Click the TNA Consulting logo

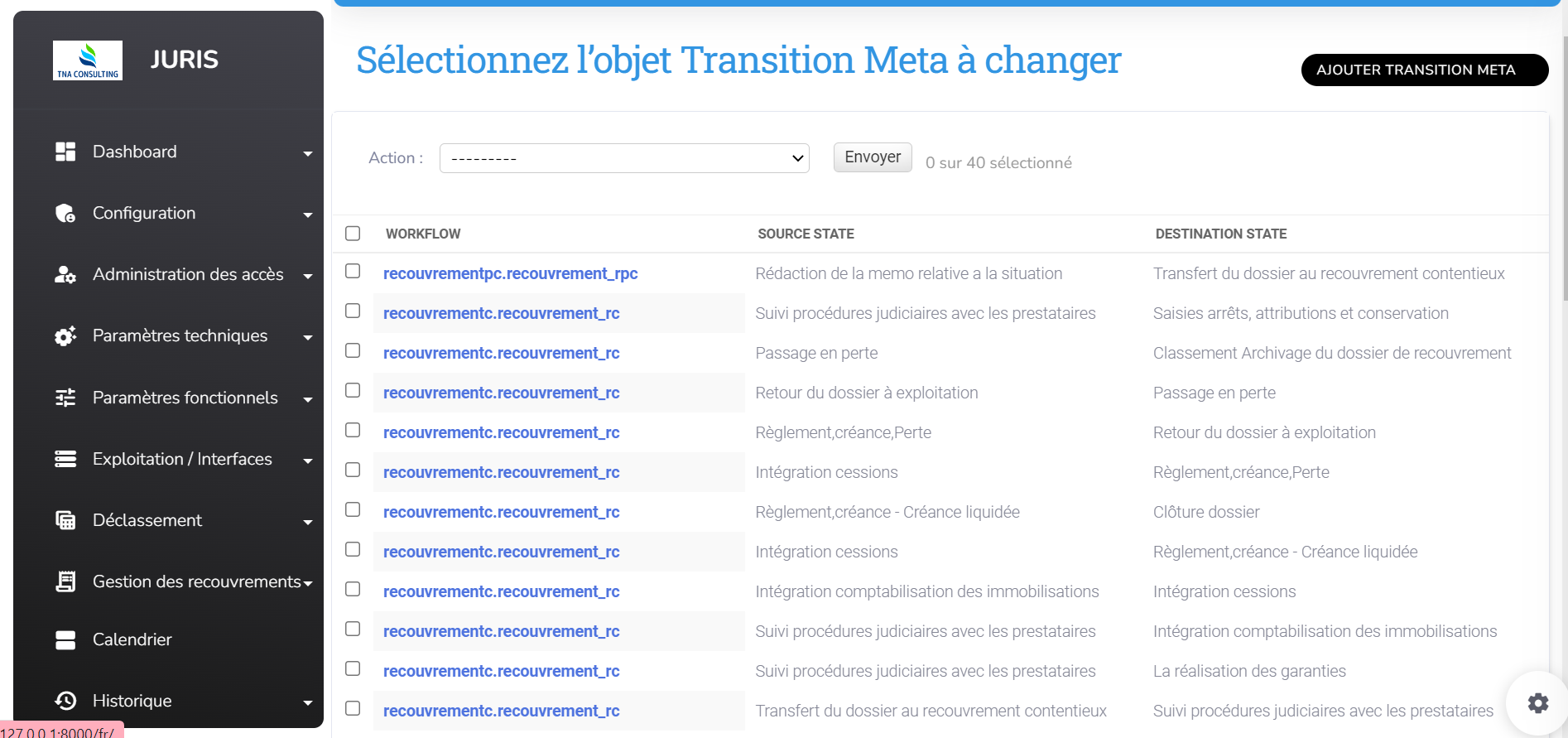tap(88, 60)
